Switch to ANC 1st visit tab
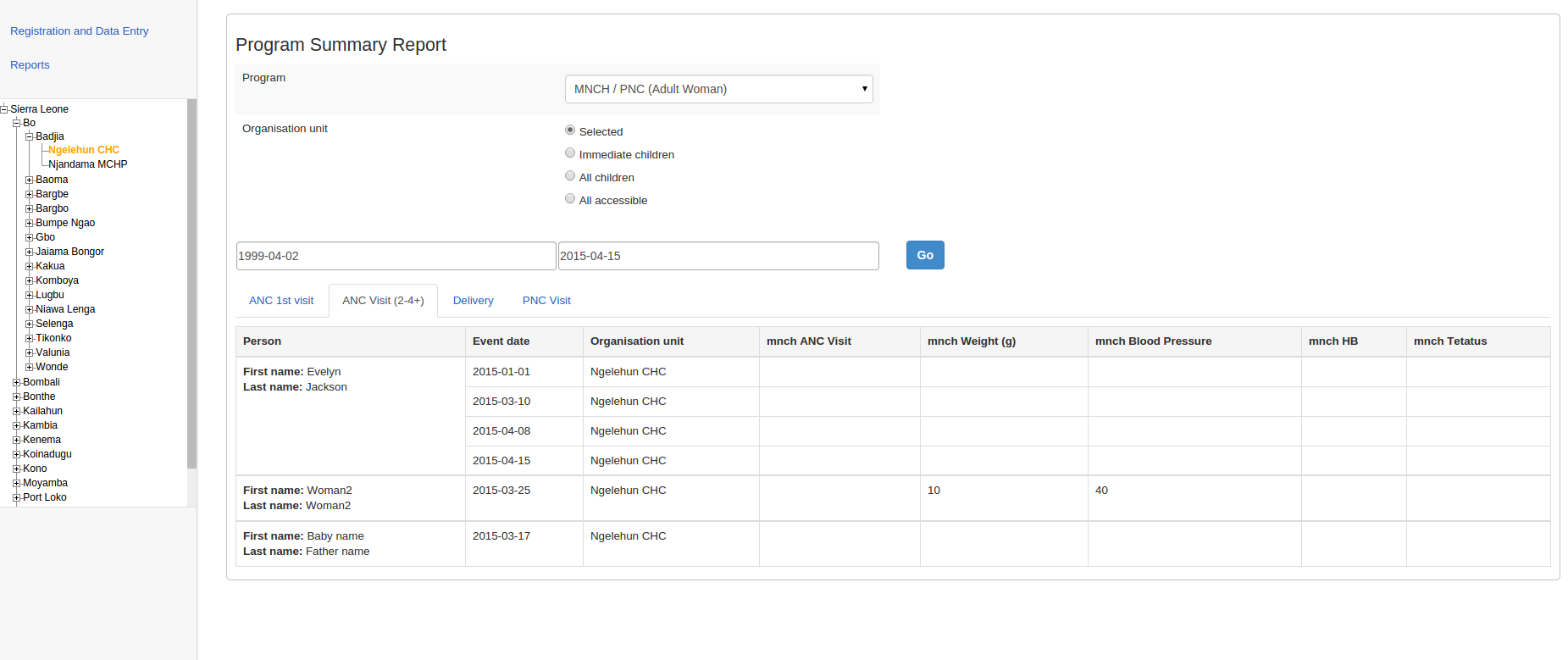This screenshot has width=1568, height=660. point(281,301)
